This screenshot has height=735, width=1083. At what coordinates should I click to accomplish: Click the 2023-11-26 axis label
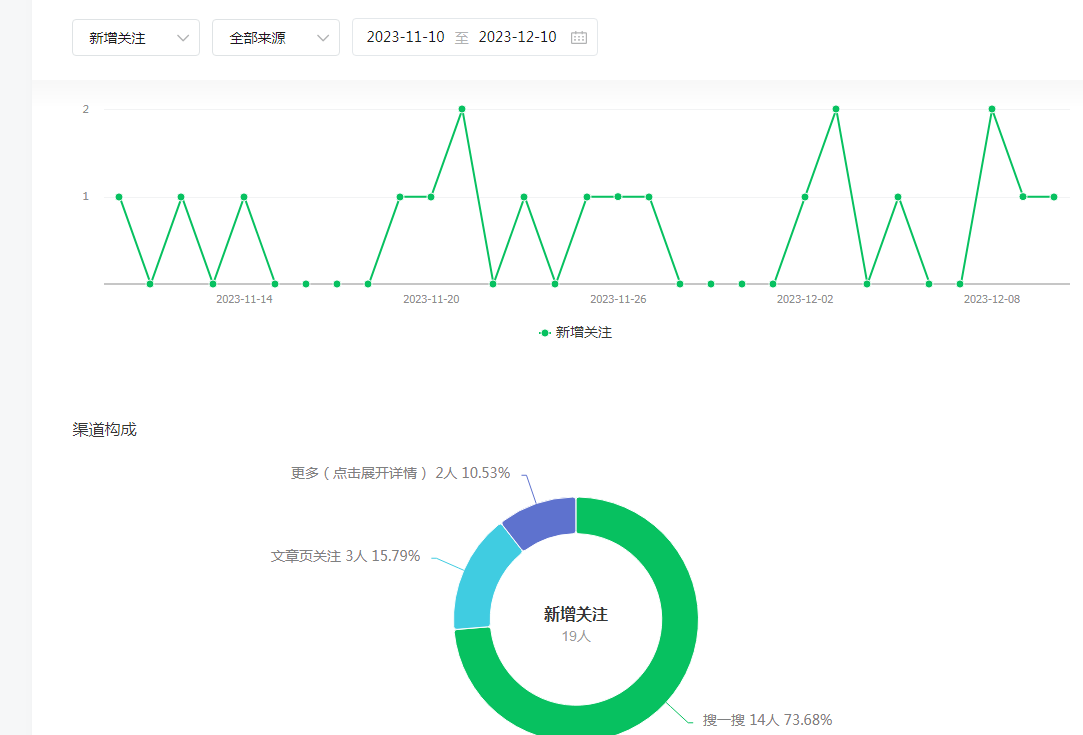tap(618, 299)
